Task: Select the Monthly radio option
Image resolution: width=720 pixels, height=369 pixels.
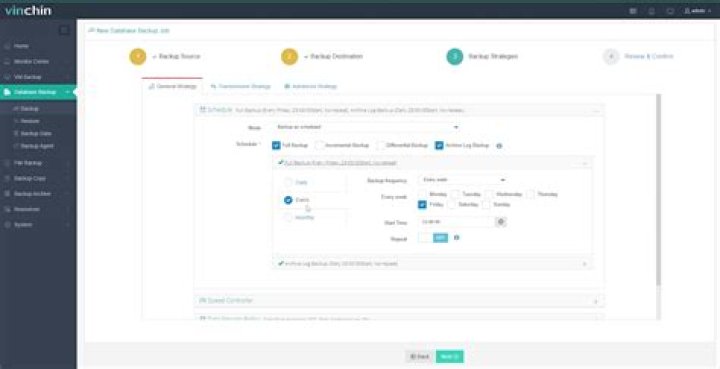Action: coord(288,218)
